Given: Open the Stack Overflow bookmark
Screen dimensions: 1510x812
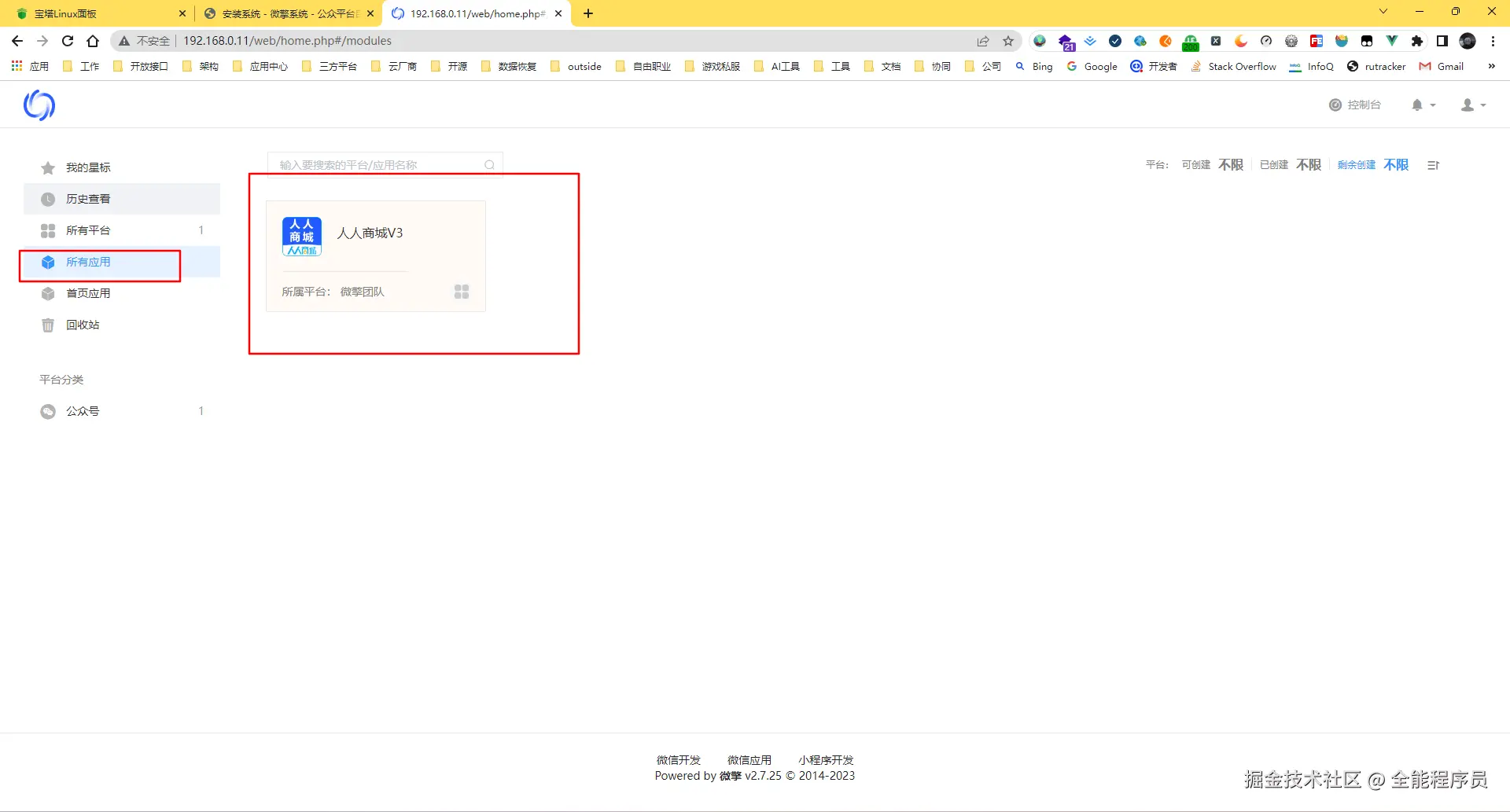Looking at the screenshot, I should [1233, 67].
